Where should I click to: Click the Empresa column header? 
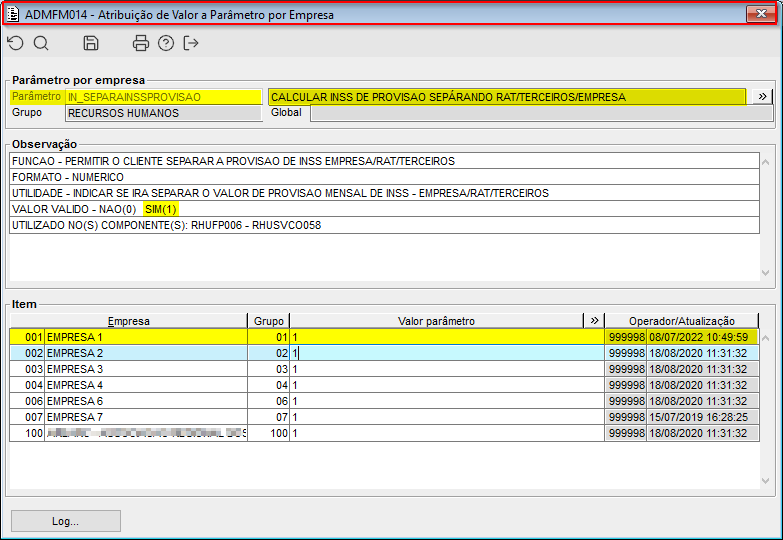(x=129, y=321)
